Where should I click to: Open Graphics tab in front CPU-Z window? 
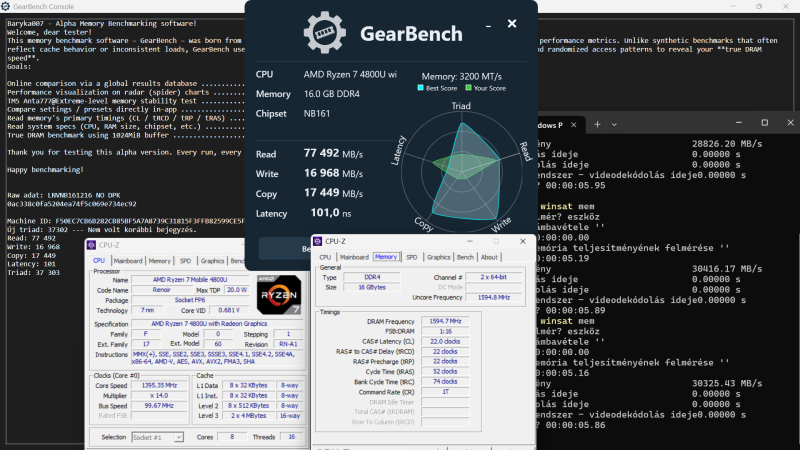click(x=438, y=257)
